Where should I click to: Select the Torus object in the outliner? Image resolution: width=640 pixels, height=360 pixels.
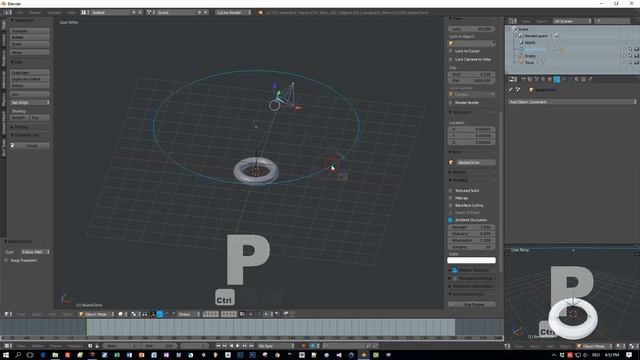(x=529, y=62)
